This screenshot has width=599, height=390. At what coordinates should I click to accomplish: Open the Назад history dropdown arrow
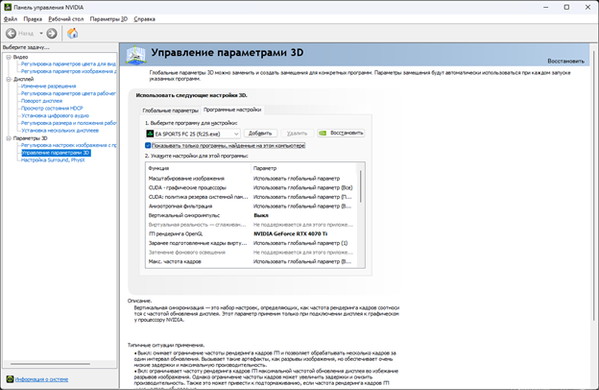[41, 34]
